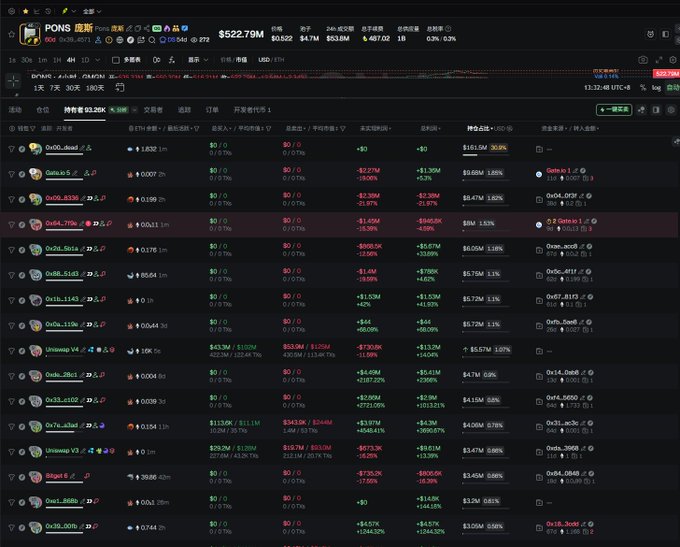Select the 30天 range button

coord(73,88)
